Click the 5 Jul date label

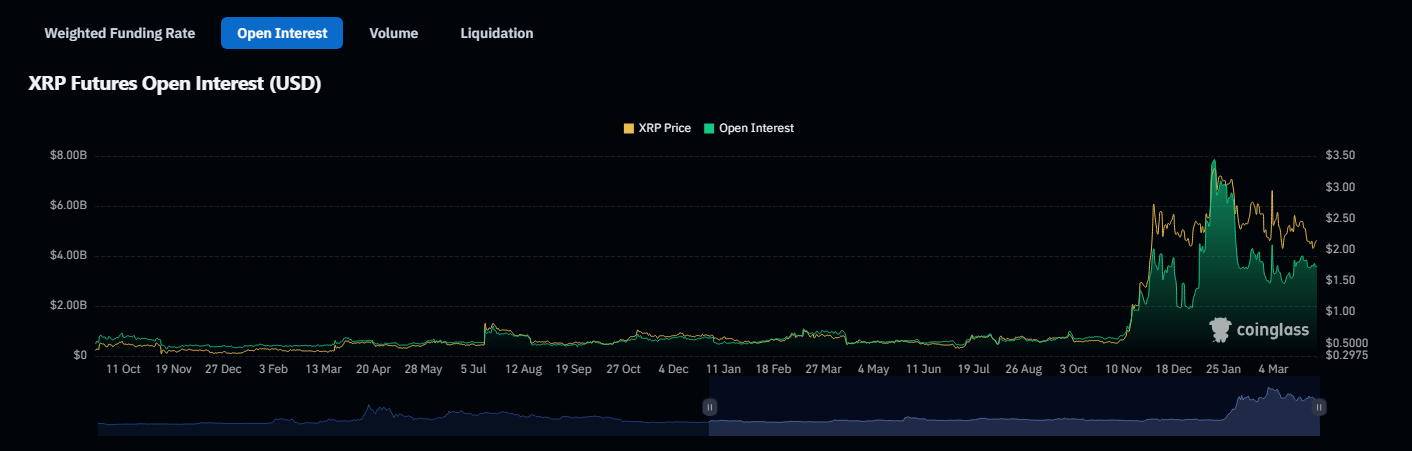(x=473, y=369)
